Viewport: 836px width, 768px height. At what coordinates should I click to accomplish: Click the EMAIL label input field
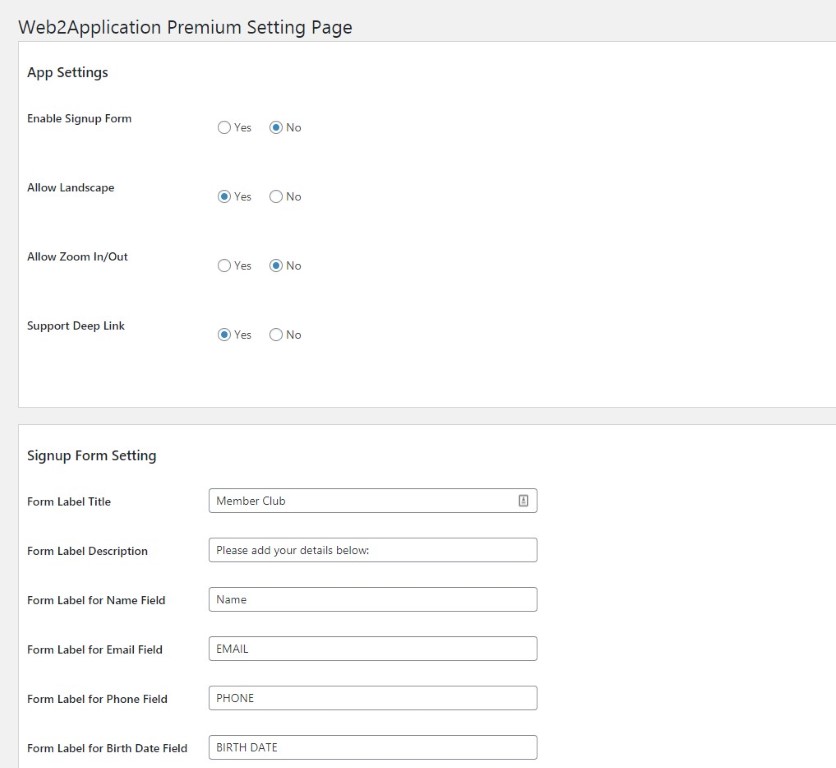(373, 649)
